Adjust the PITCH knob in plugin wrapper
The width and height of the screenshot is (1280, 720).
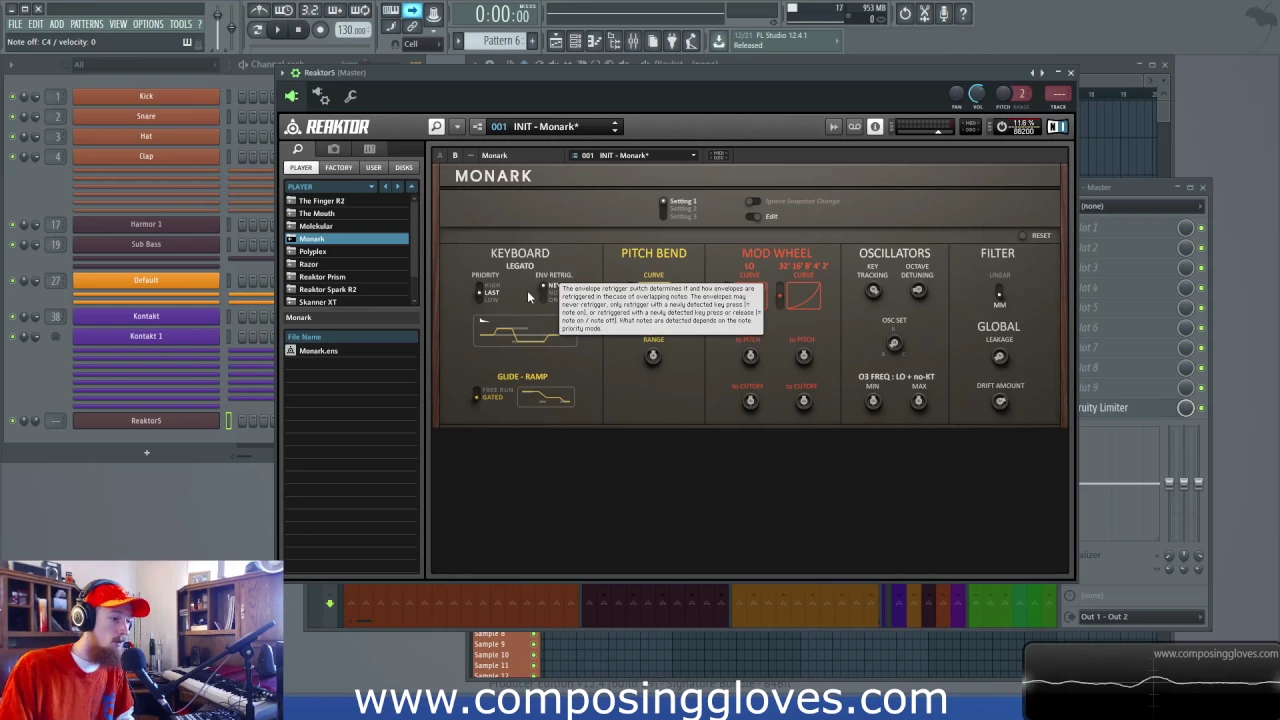click(1003, 94)
